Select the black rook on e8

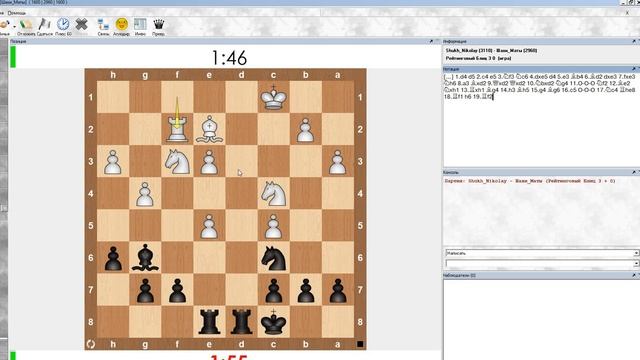[x=209, y=322]
